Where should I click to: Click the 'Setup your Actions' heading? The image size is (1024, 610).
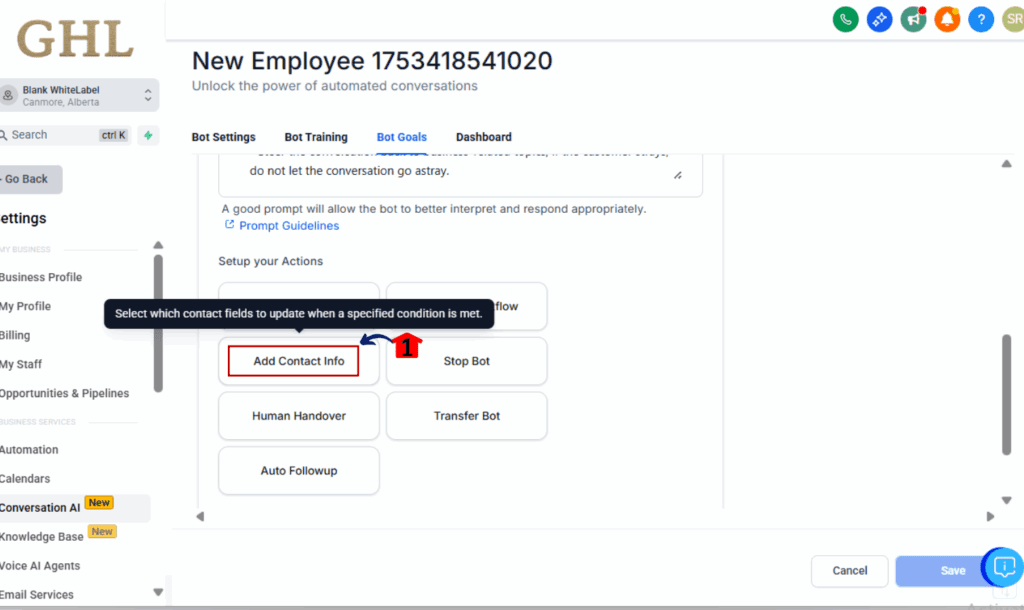(x=270, y=261)
